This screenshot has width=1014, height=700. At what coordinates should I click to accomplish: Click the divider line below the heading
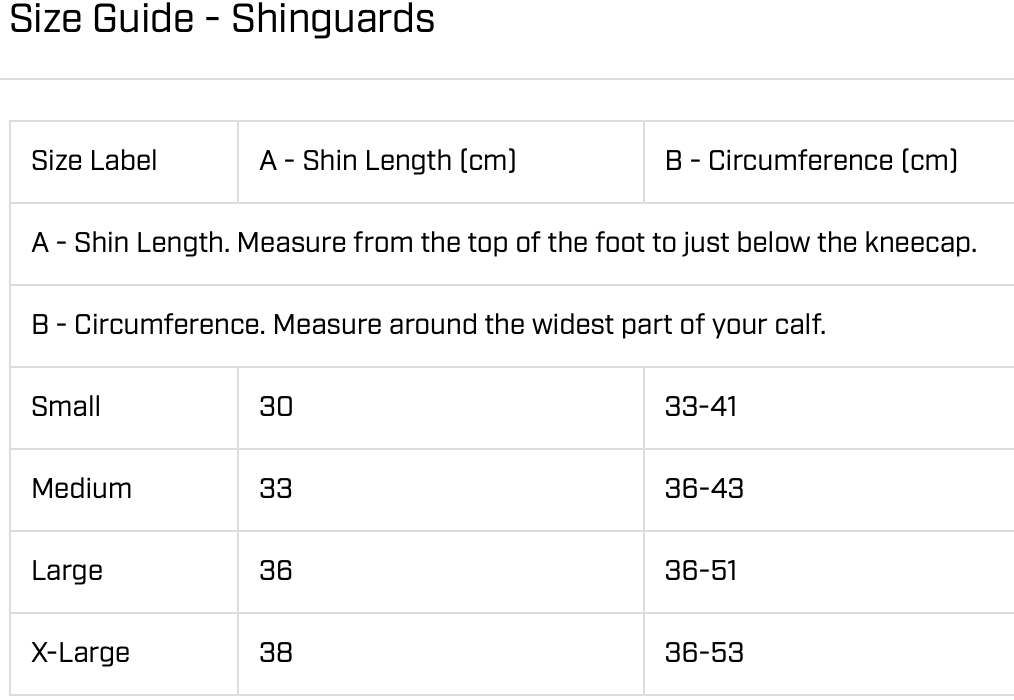tap(507, 79)
